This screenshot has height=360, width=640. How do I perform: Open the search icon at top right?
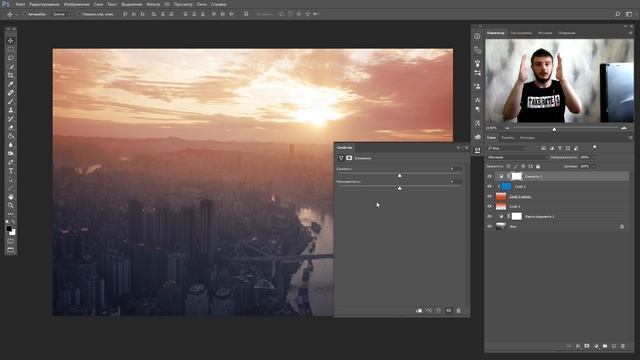point(618,14)
